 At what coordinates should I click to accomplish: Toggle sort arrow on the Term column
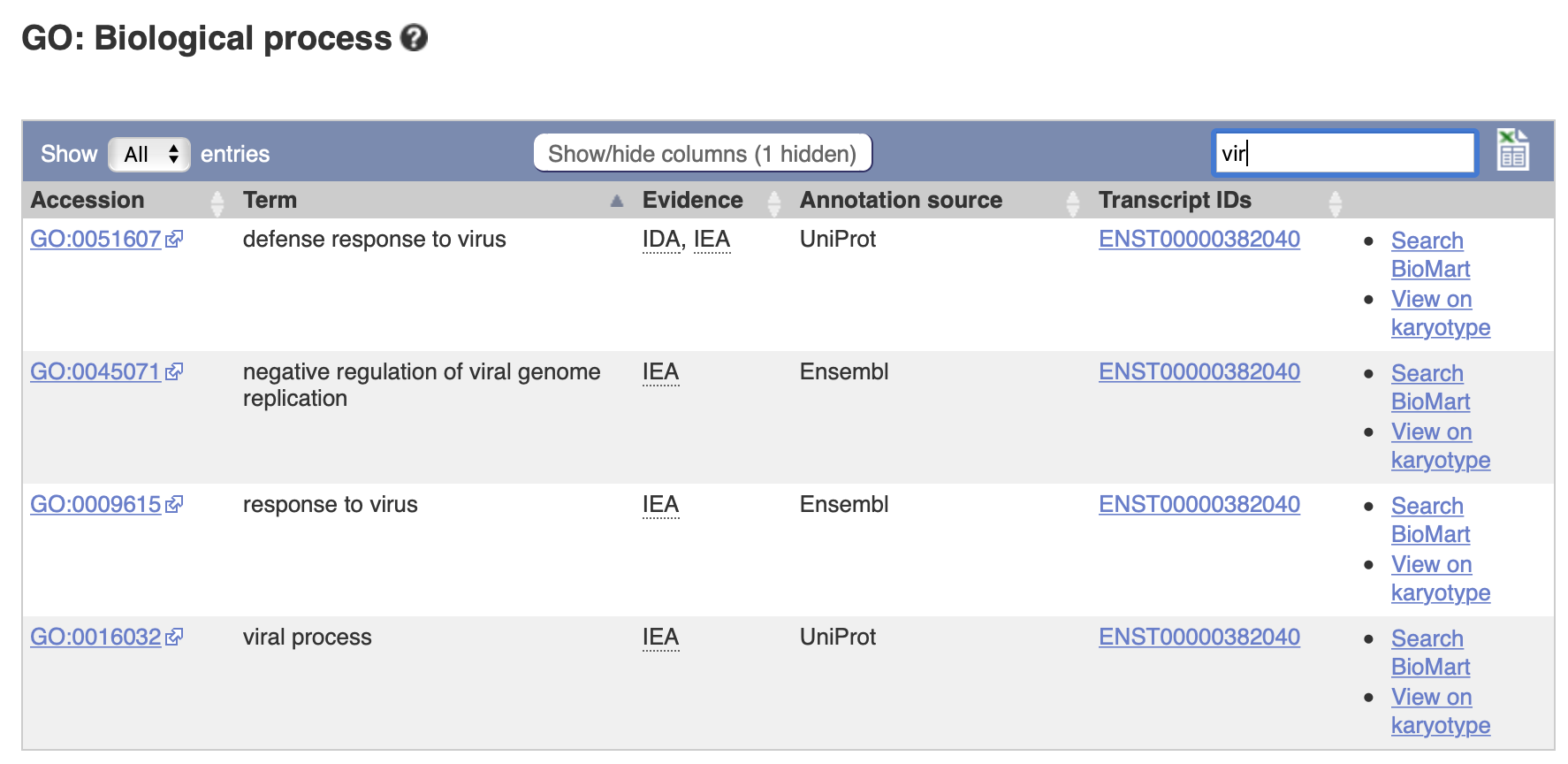pyautogui.click(x=617, y=202)
